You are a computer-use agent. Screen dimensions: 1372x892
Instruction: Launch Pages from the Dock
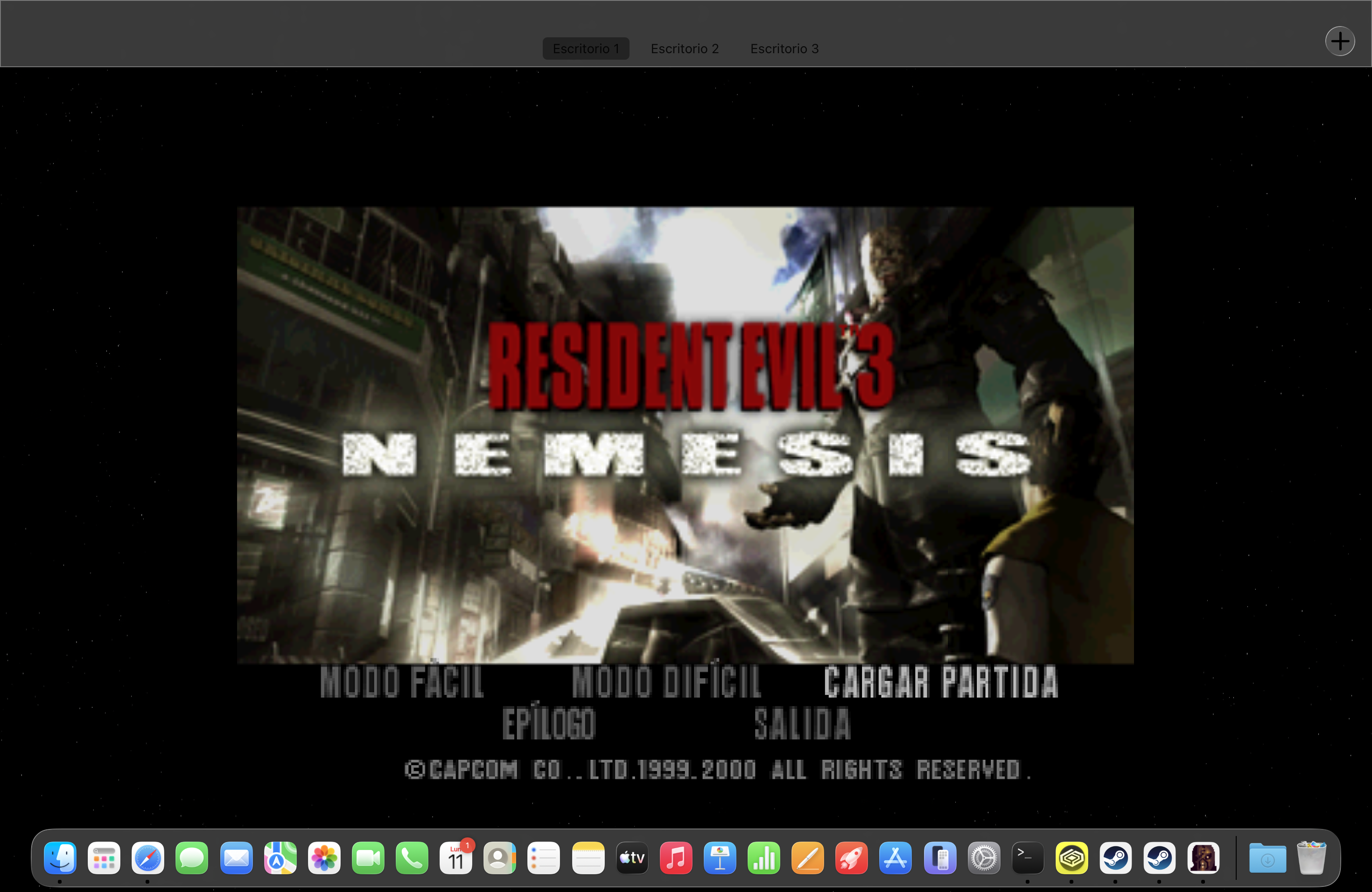(x=808, y=858)
